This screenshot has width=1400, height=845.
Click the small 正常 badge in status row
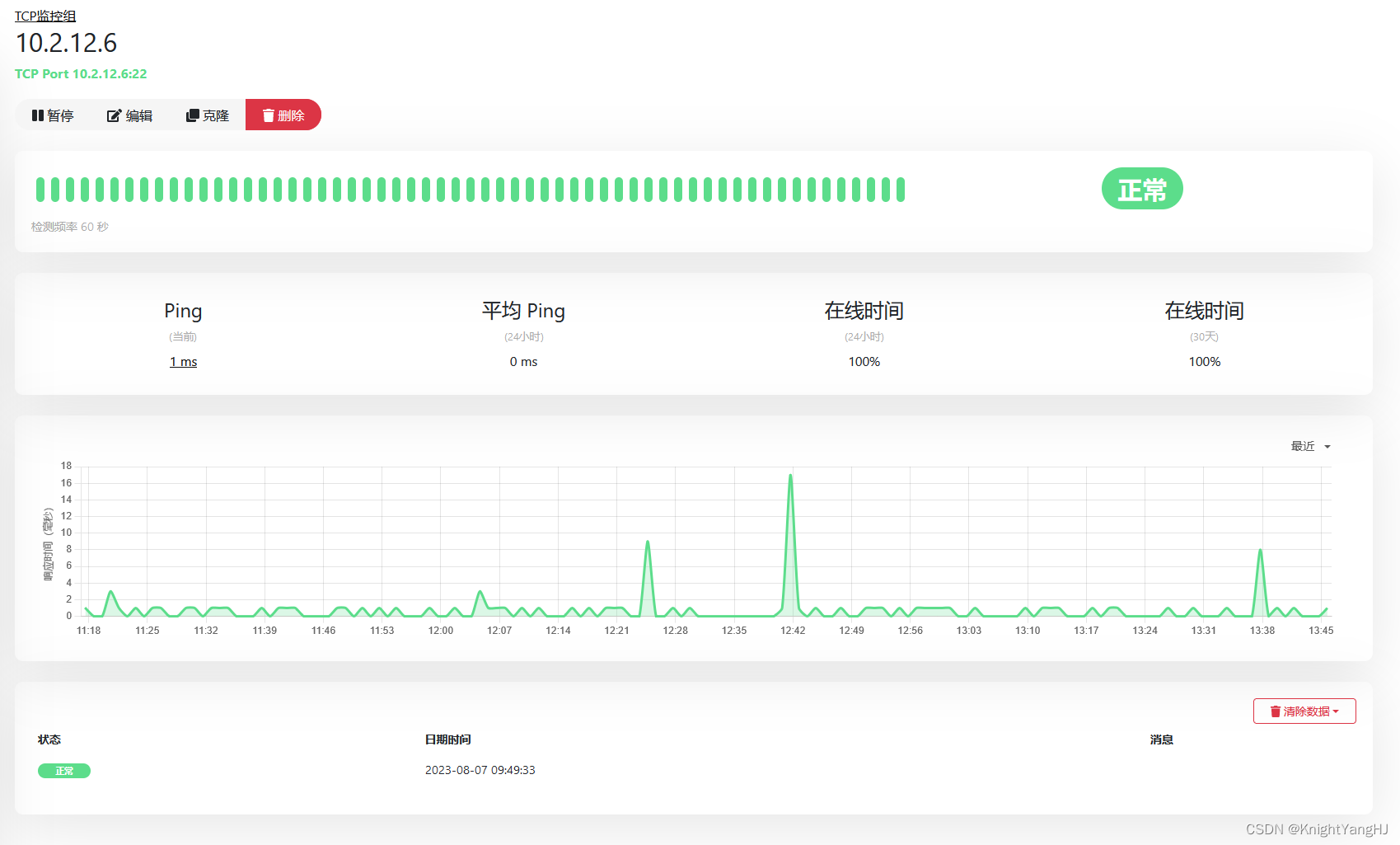[x=64, y=771]
